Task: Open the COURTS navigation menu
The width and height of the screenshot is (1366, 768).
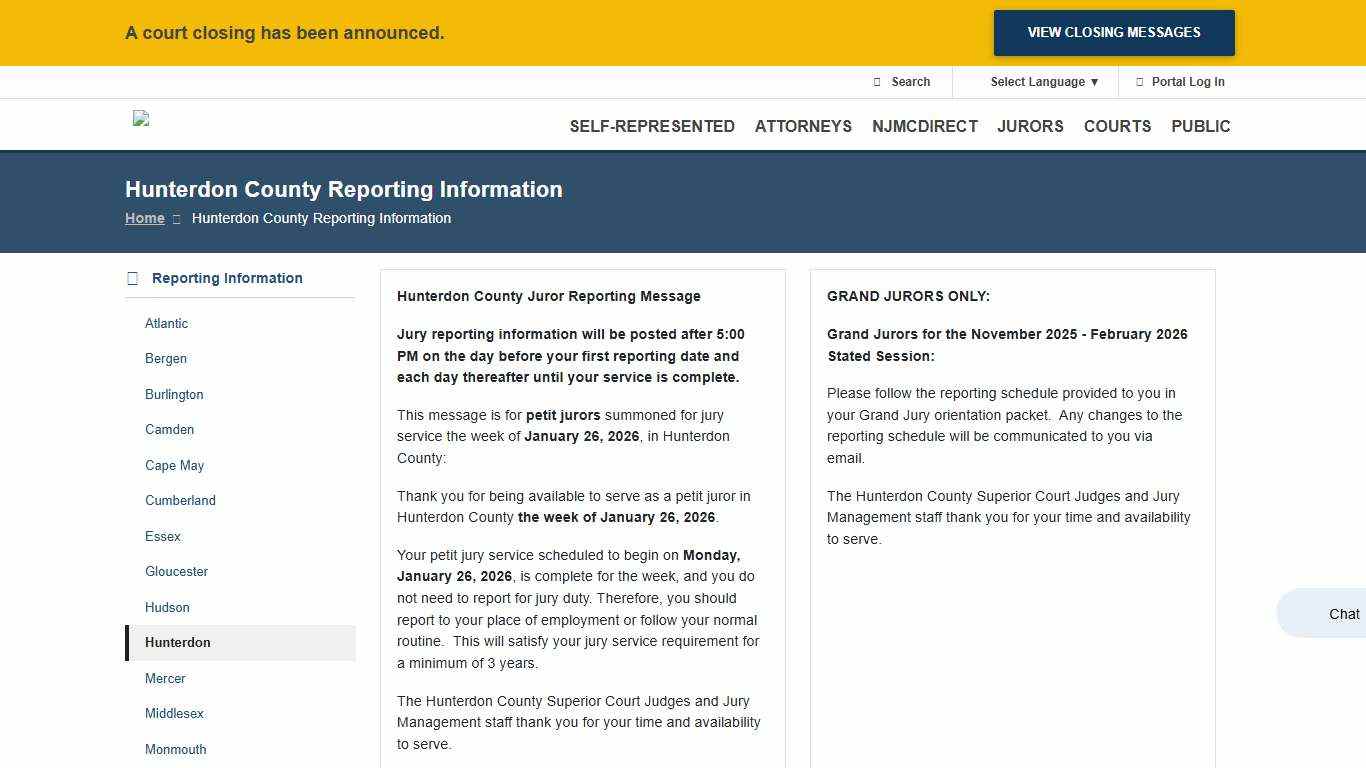Action: [x=1117, y=126]
